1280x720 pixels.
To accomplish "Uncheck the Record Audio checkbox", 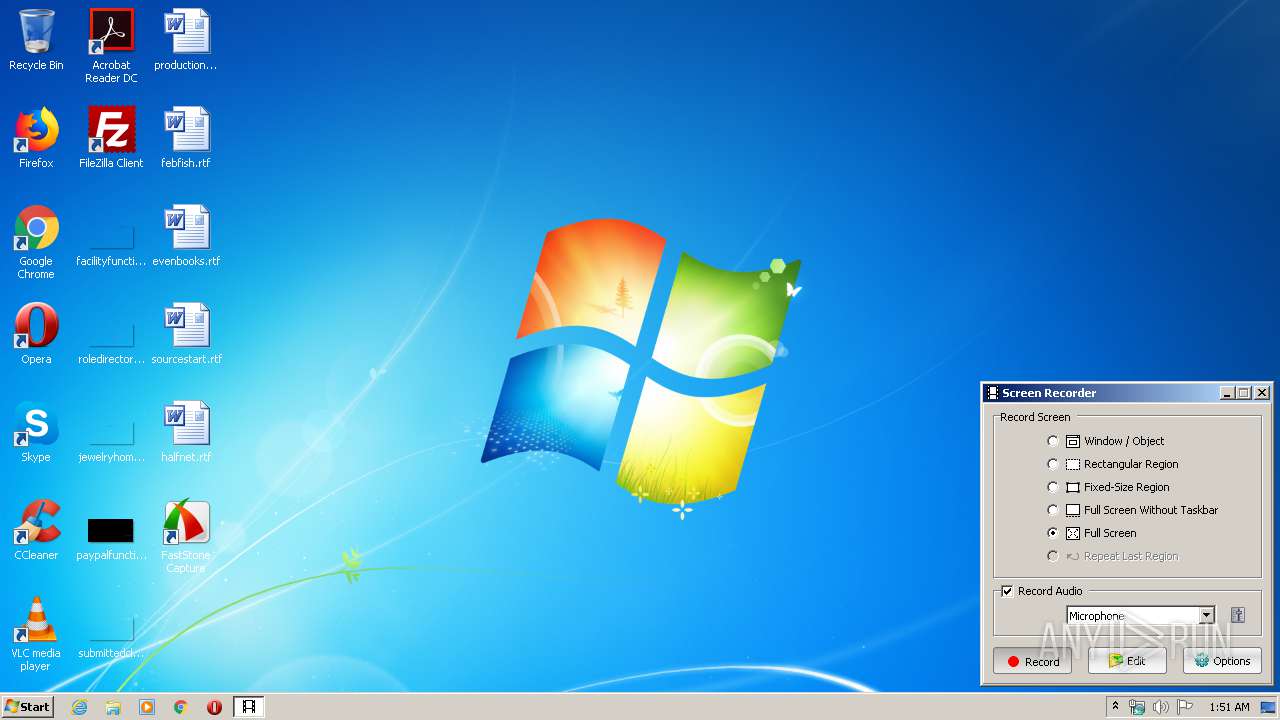I will (1007, 591).
